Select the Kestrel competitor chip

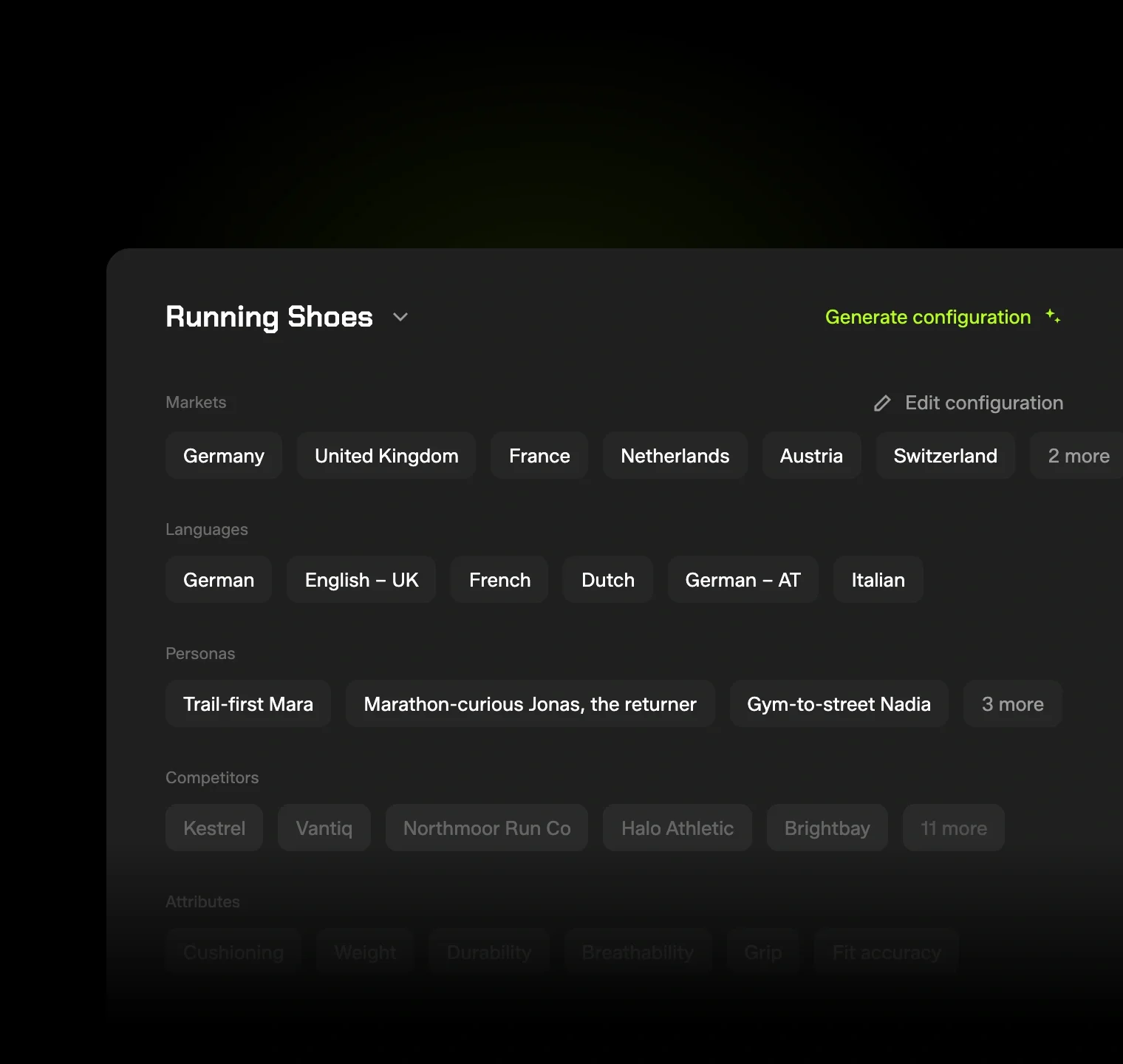[x=214, y=828]
